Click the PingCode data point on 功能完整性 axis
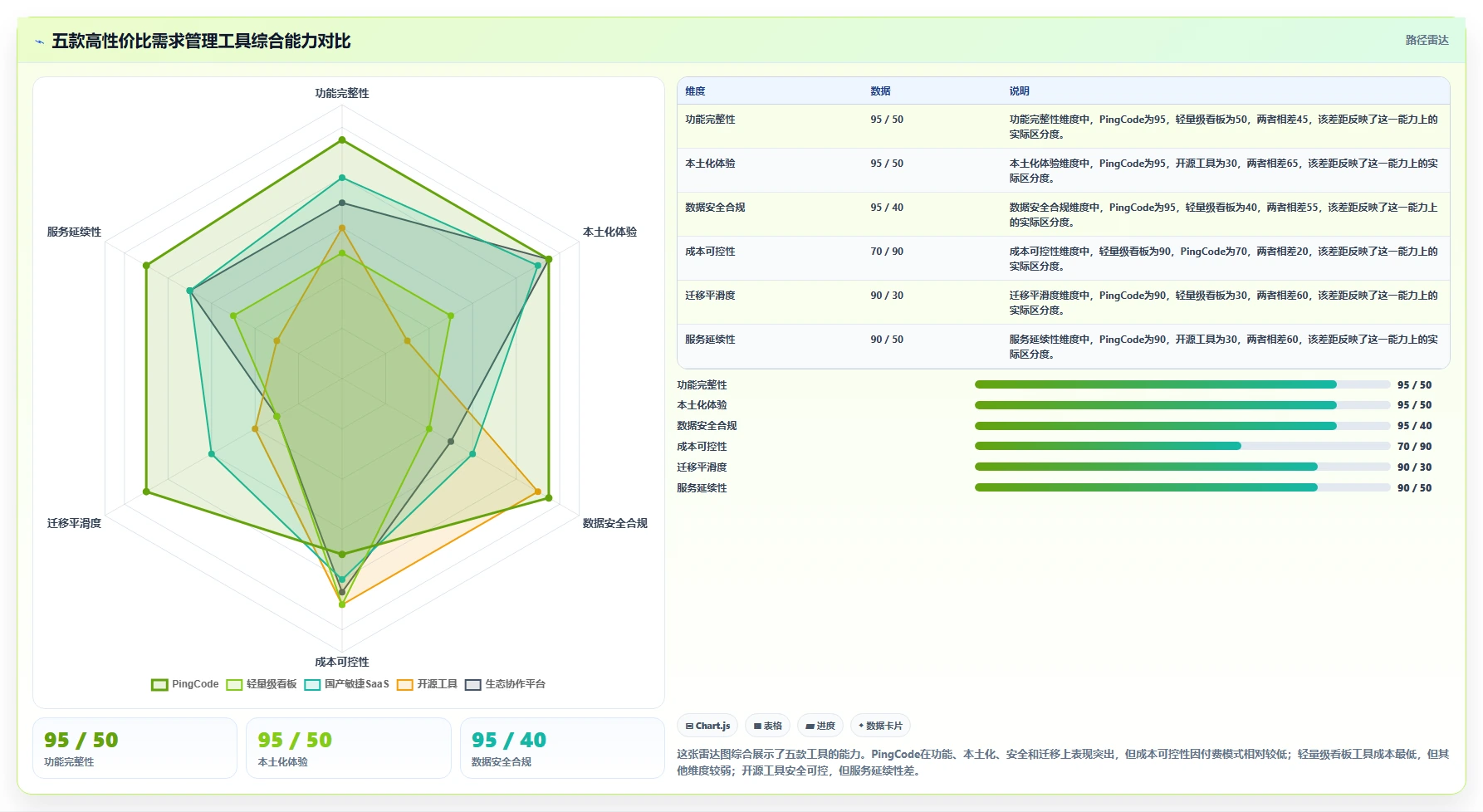 (x=341, y=139)
